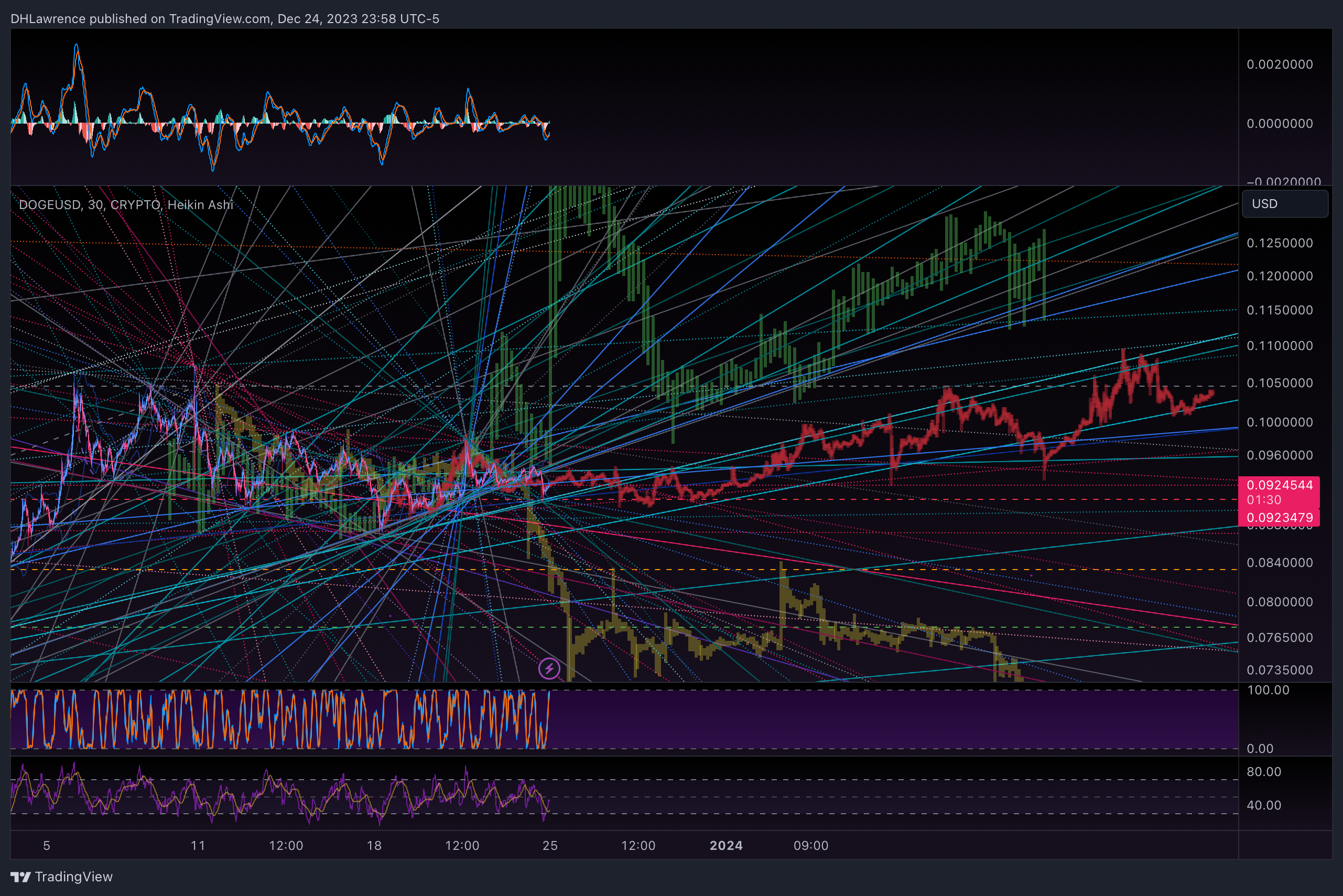The image size is (1343, 896).
Task: Click the published by DHLawrence header text
Action: 225,19
